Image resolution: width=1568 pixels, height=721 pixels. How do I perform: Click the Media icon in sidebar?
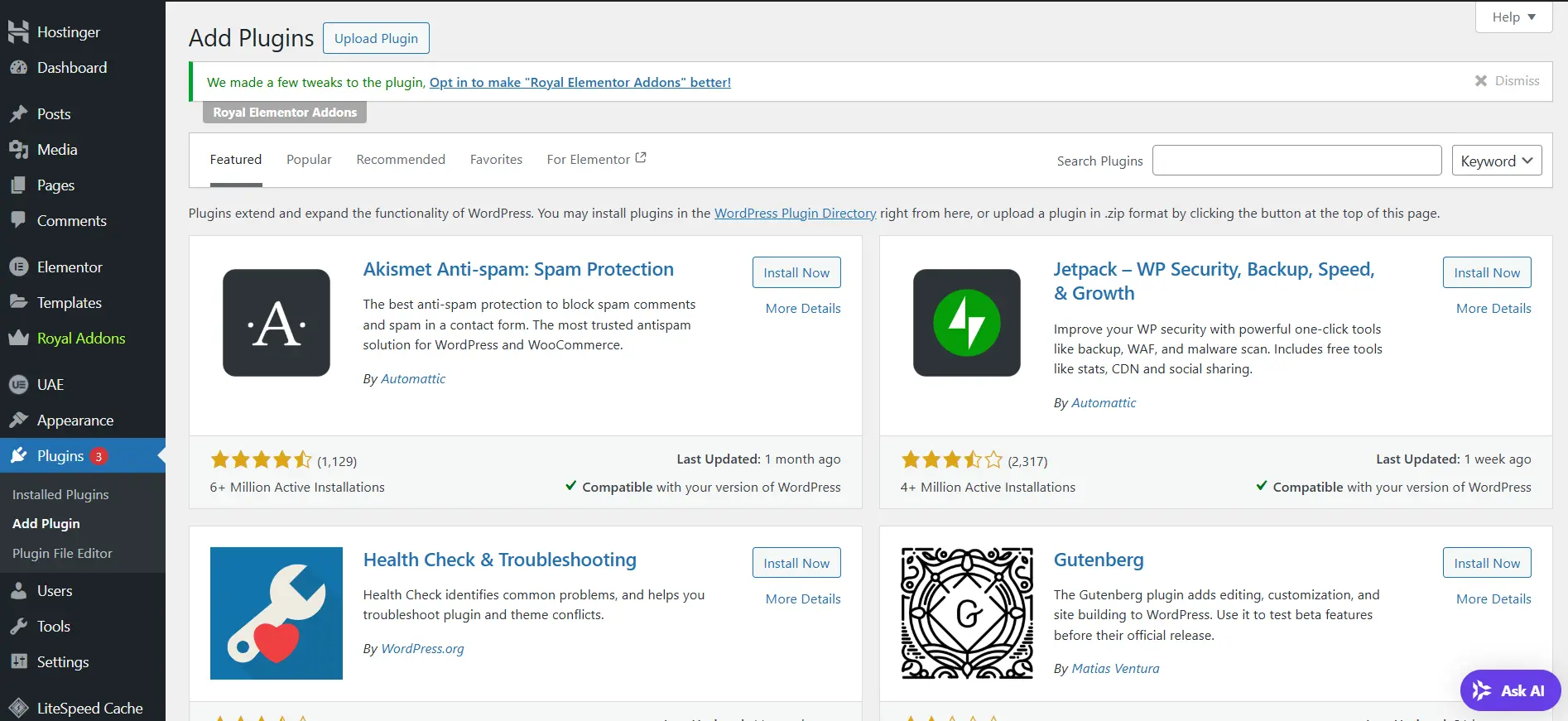click(x=18, y=150)
